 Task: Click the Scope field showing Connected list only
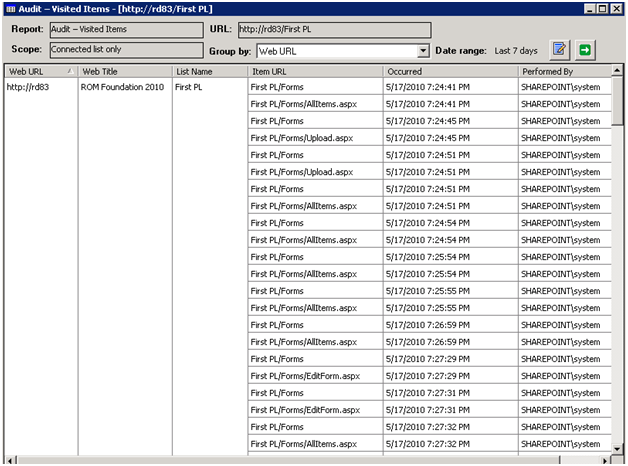126,48
